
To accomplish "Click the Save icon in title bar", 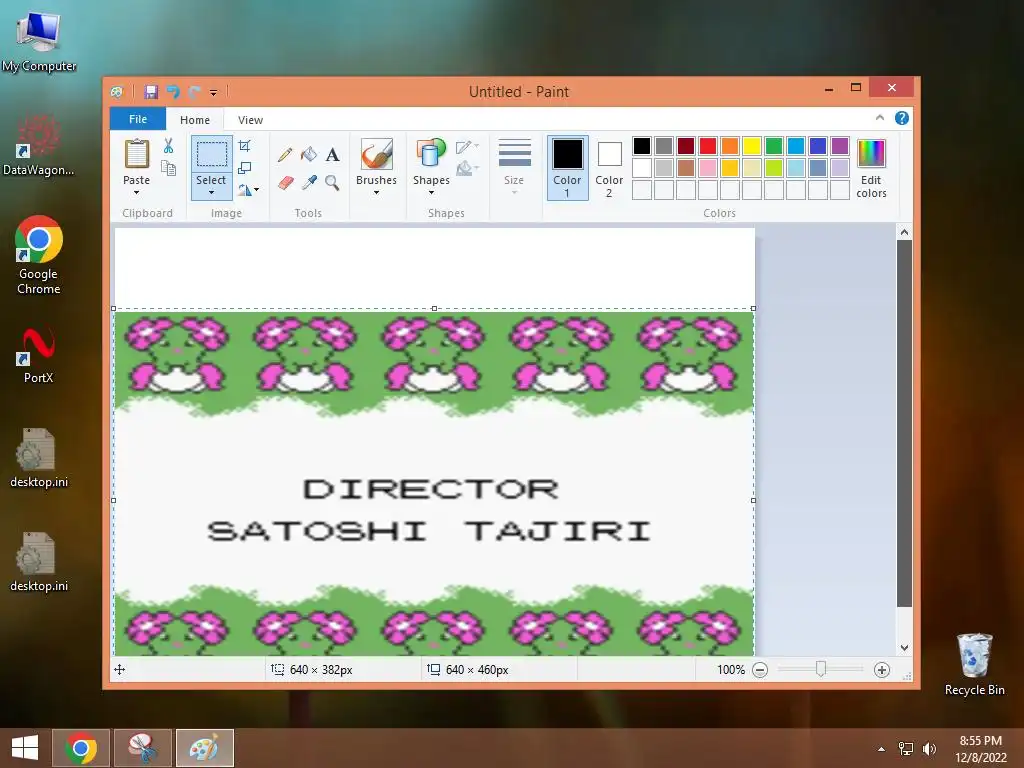I will pos(152,92).
